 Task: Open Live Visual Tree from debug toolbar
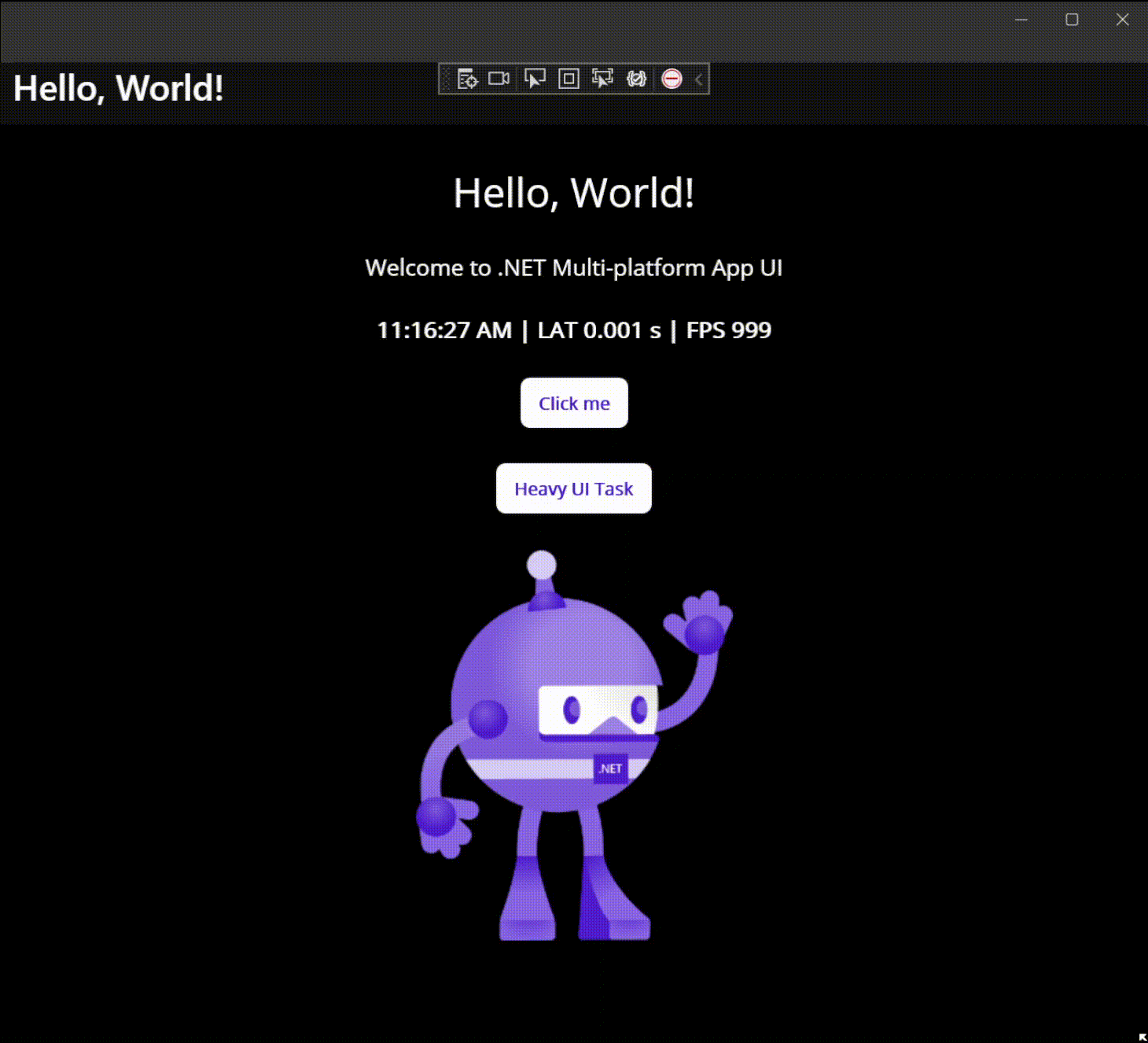467,79
